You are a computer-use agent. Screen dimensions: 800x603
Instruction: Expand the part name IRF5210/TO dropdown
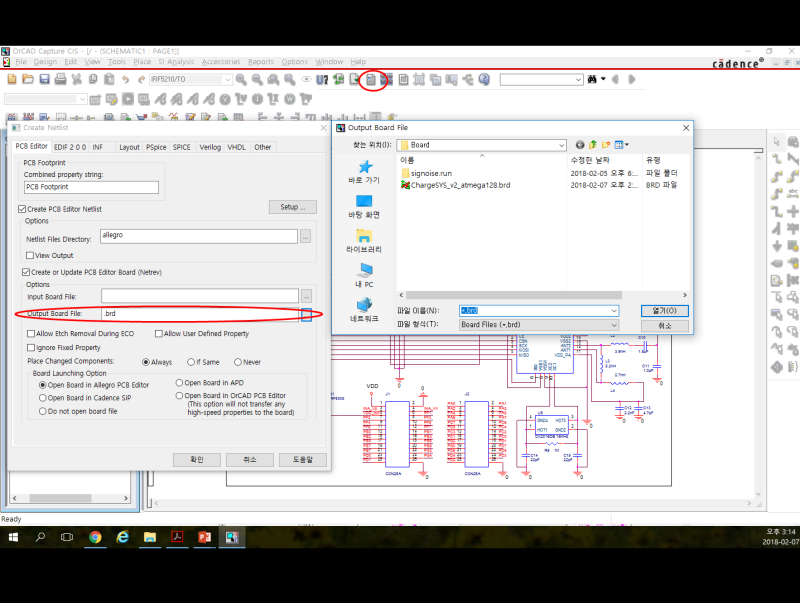tap(227, 79)
